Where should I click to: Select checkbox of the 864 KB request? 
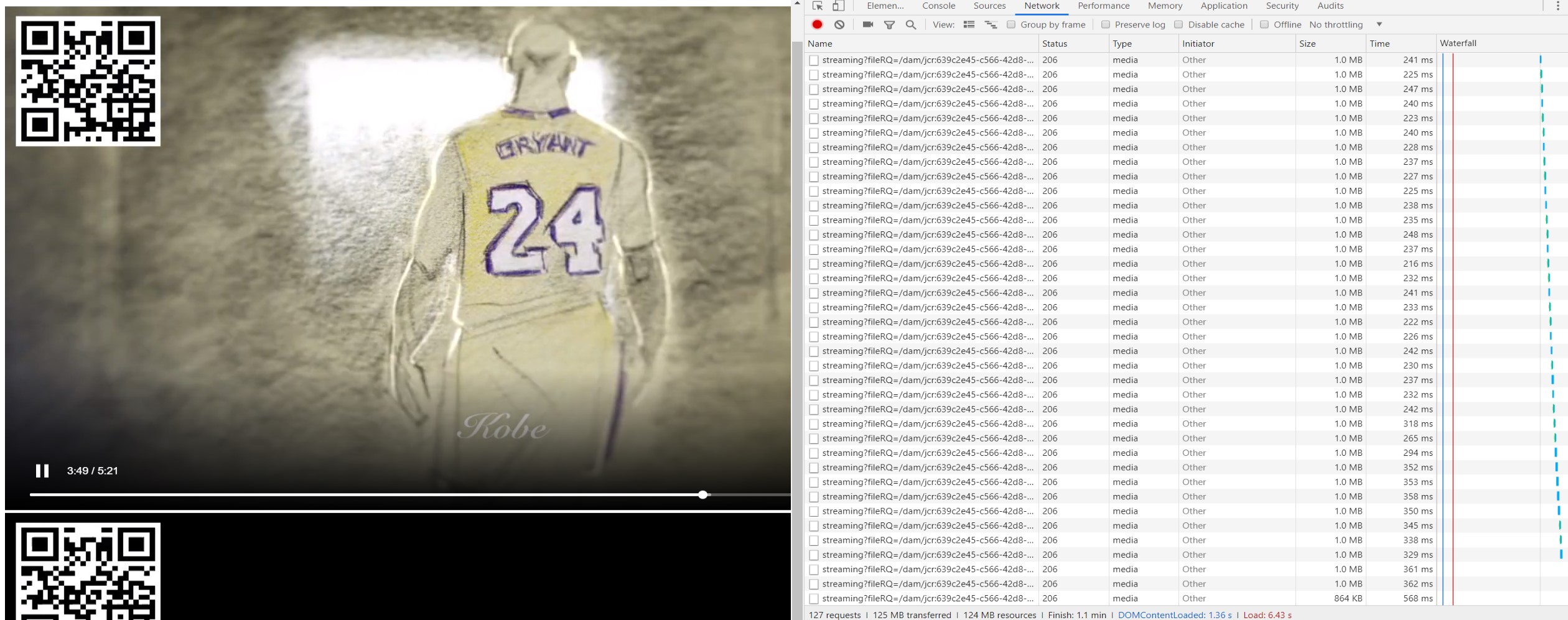tap(813, 599)
